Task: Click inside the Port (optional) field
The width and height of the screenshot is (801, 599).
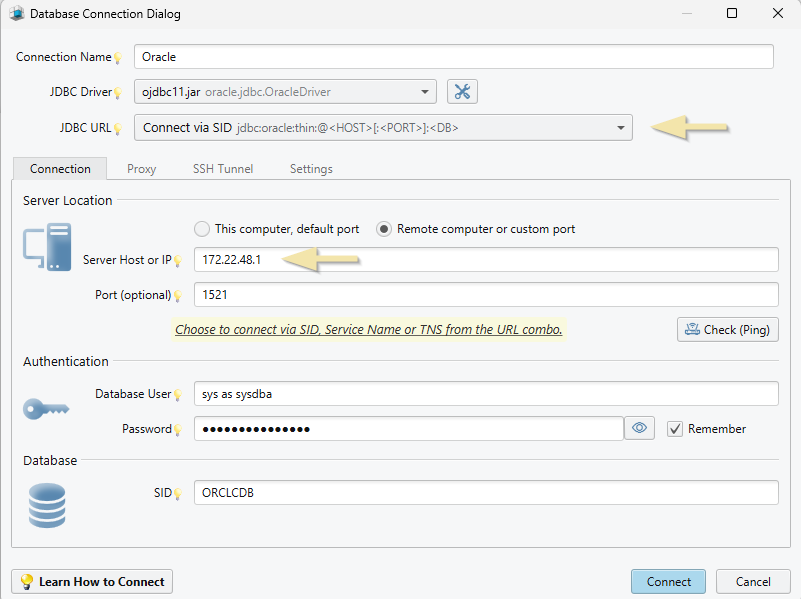Action: [x=300, y=294]
